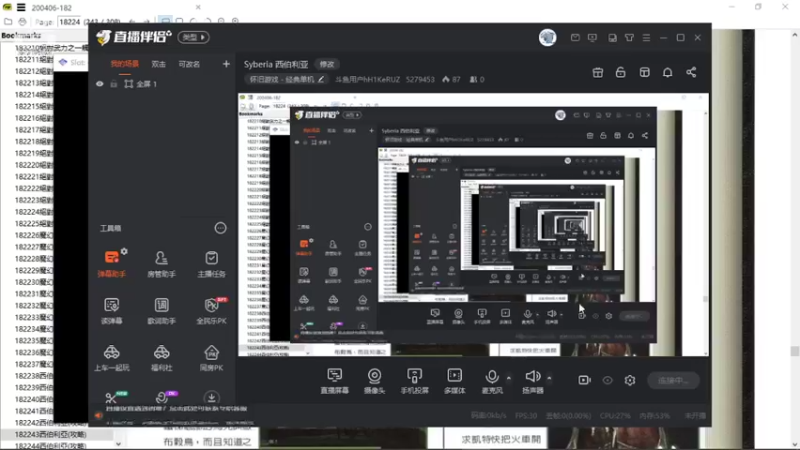The height and width of the screenshot is (450, 800).
Task: Click the video record icon
Action: [584, 380]
